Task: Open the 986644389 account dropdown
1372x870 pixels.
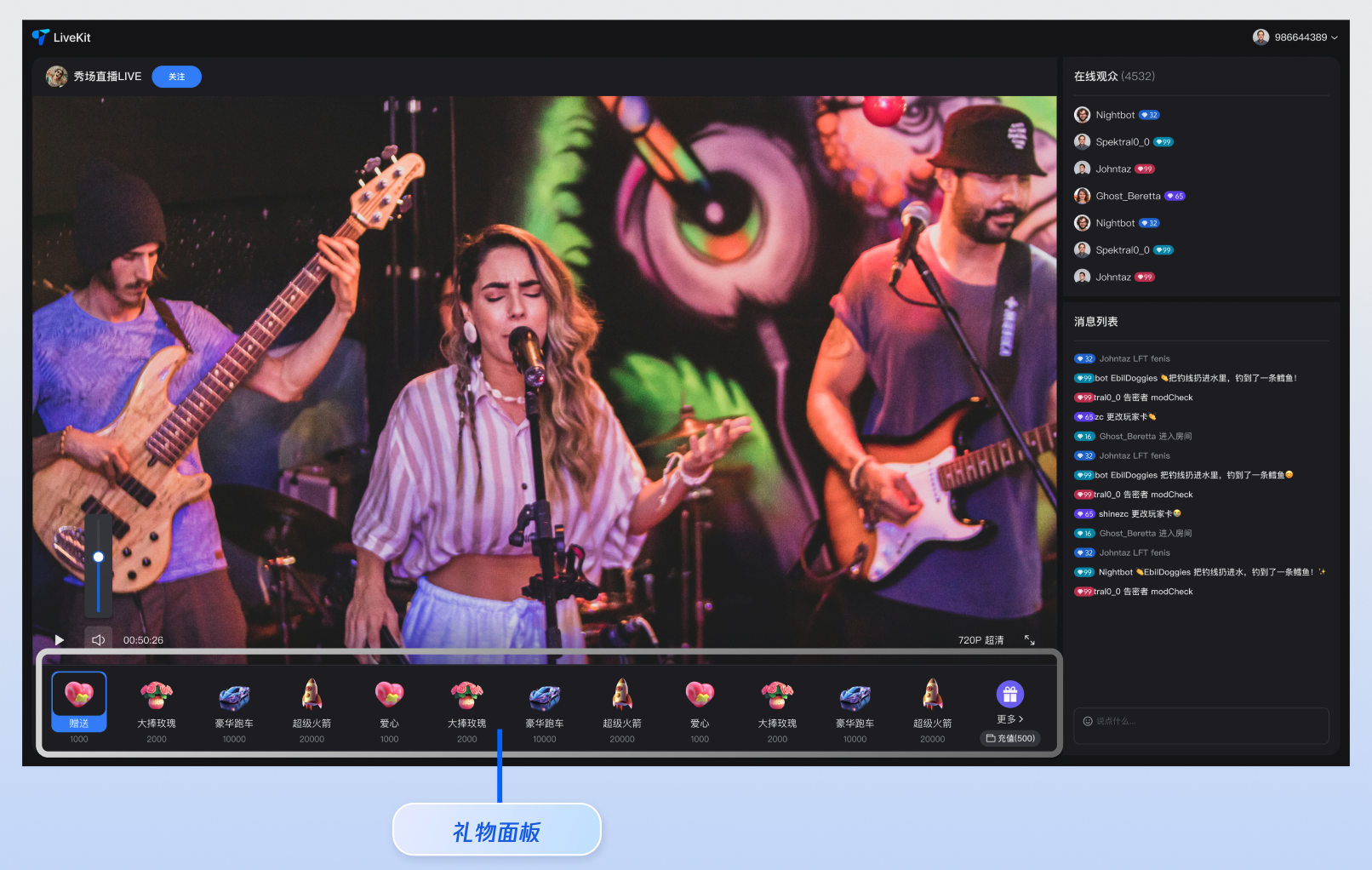Action: pos(1295,37)
